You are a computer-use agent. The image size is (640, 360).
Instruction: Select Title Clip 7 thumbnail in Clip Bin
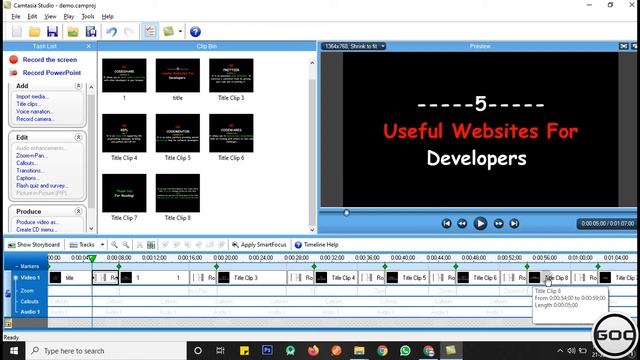coord(124,193)
